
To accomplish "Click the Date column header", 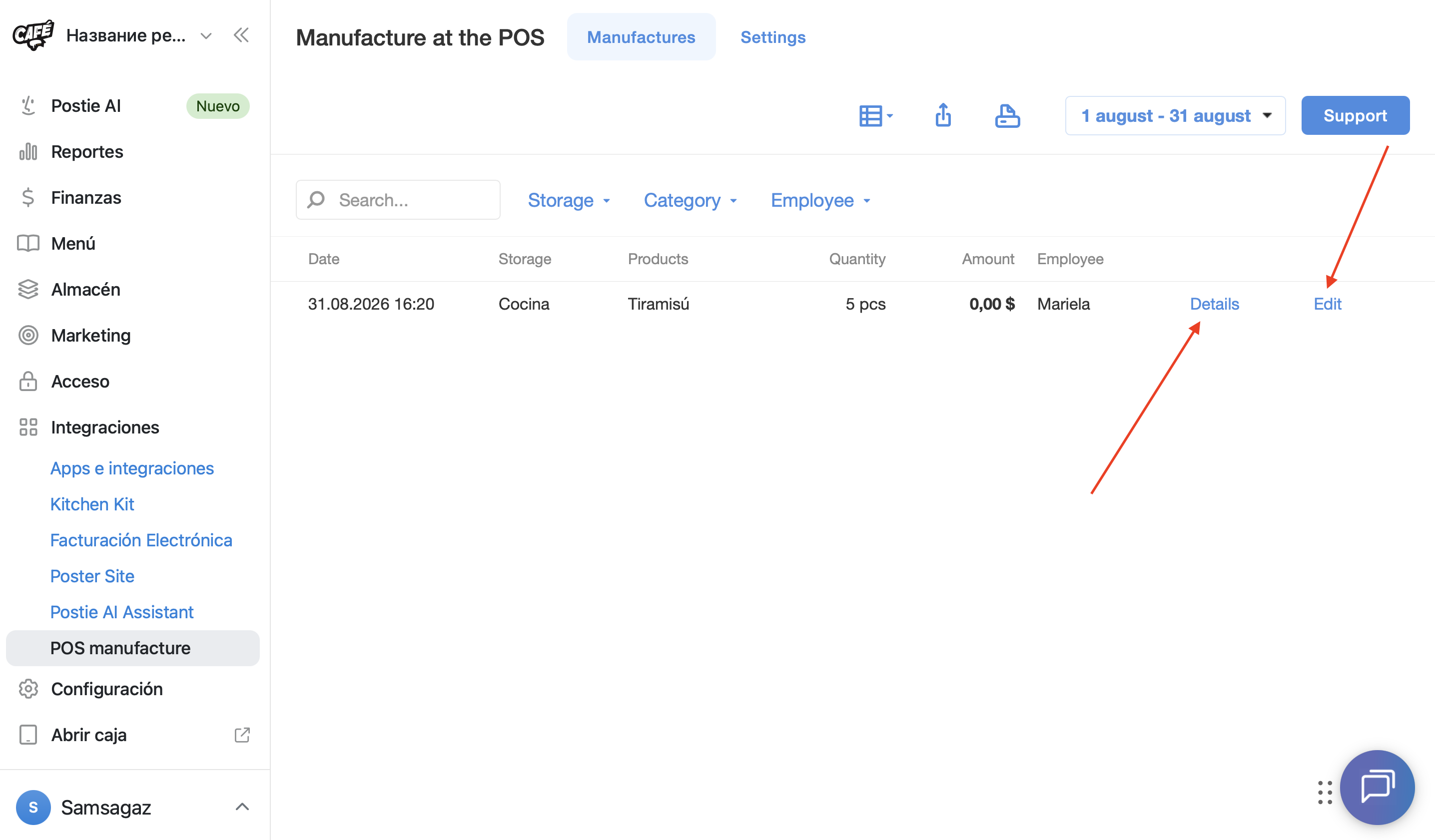I will [323, 259].
